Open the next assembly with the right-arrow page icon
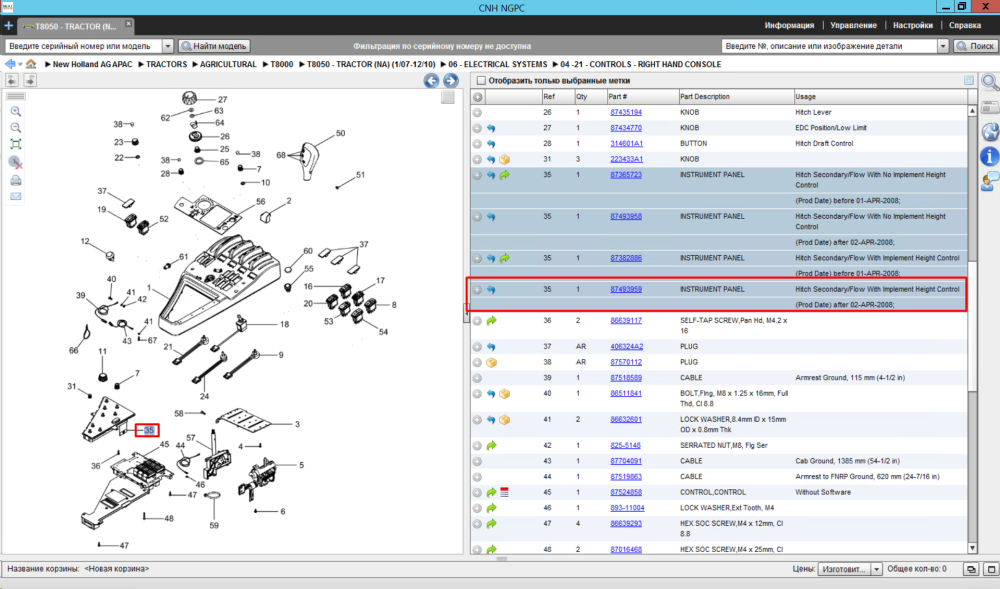The width and height of the screenshot is (1000, 589). pos(30,80)
